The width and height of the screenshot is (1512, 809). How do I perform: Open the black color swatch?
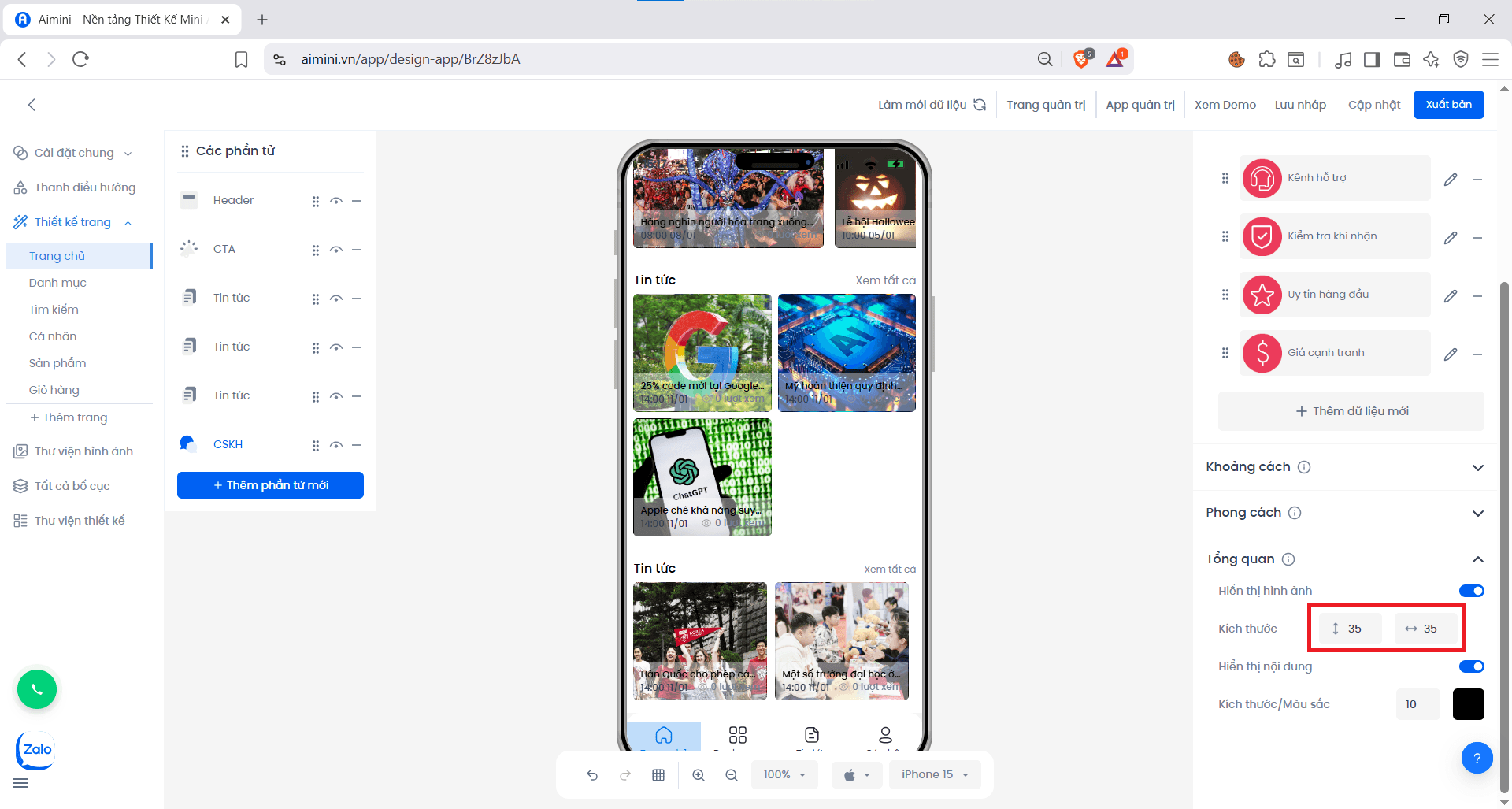coord(1468,704)
